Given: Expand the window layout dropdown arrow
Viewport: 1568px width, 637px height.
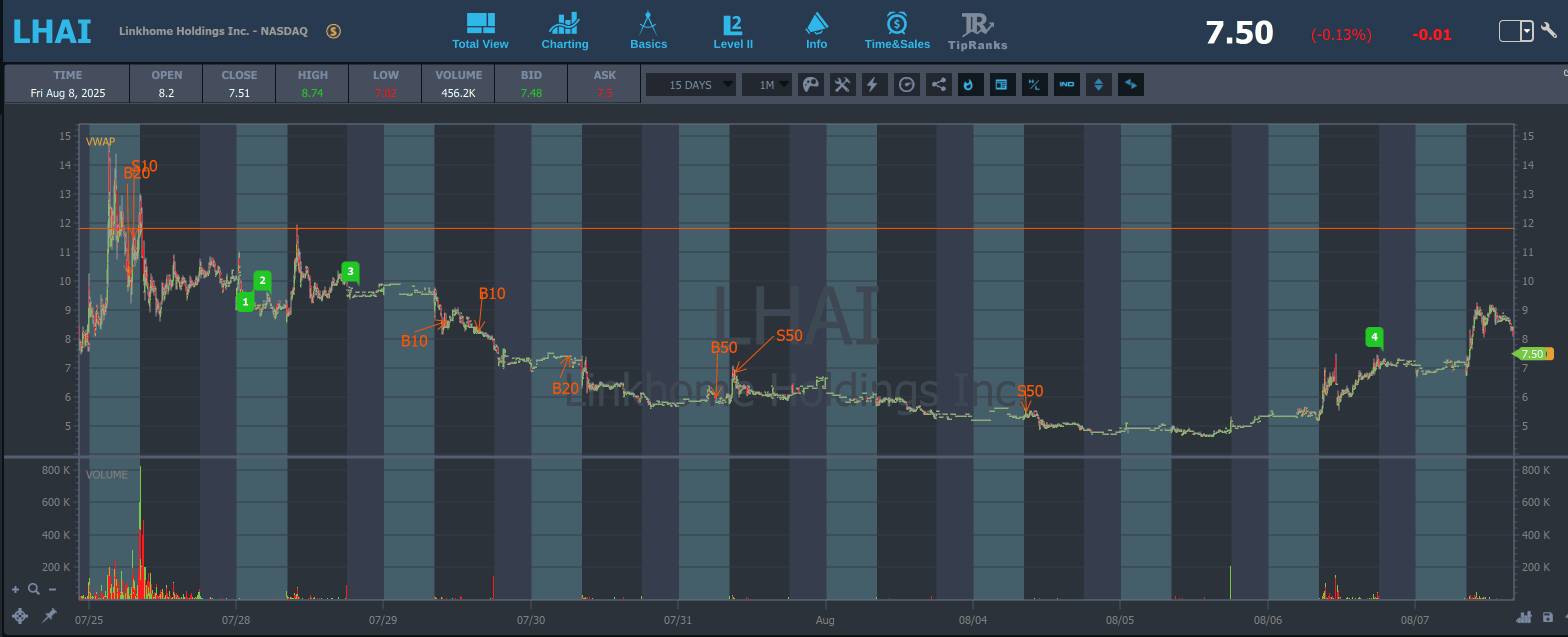Looking at the screenshot, I should pos(1526,30).
